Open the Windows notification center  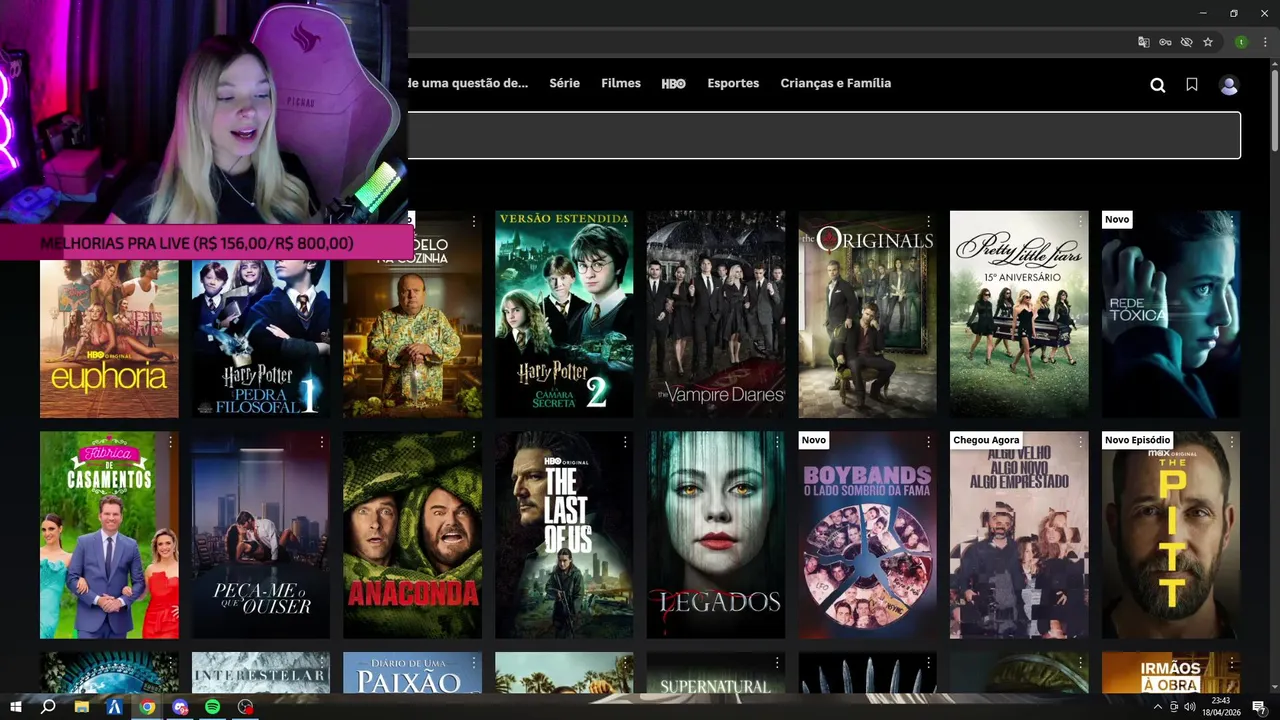[1259, 707]
